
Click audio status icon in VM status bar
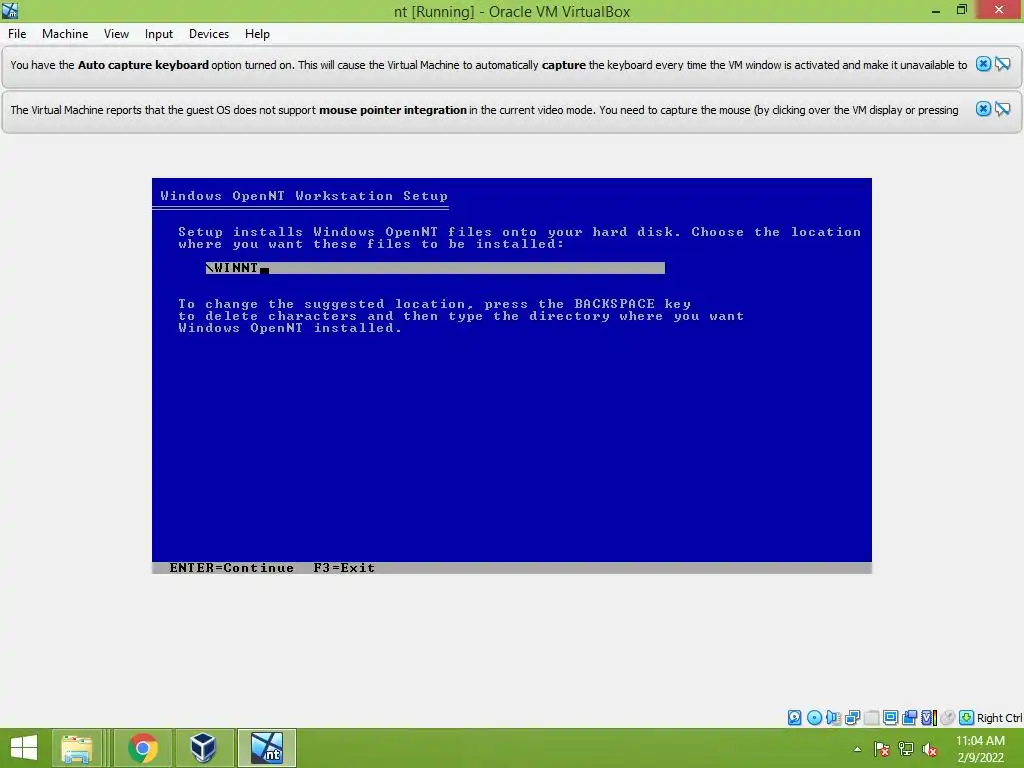[x=833, y=718]
